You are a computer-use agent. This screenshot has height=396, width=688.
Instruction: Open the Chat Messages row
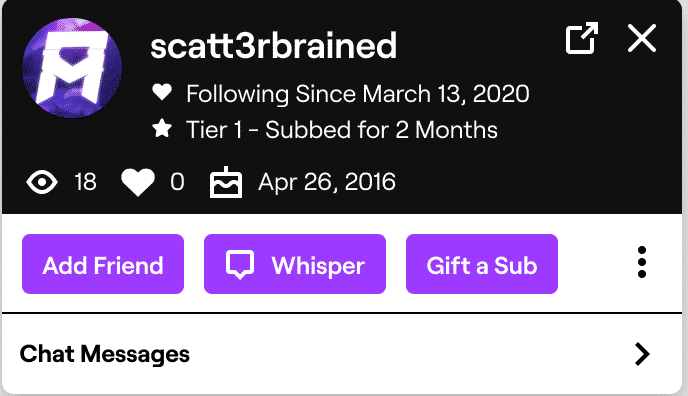coord(342,354)
